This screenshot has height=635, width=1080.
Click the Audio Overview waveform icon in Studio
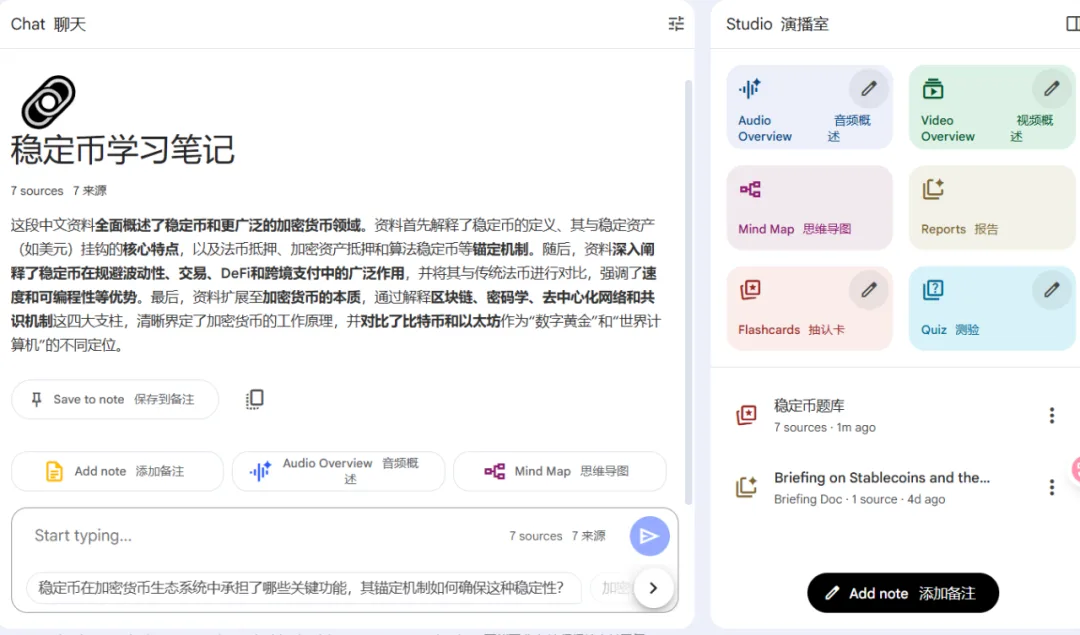[749, 89]
